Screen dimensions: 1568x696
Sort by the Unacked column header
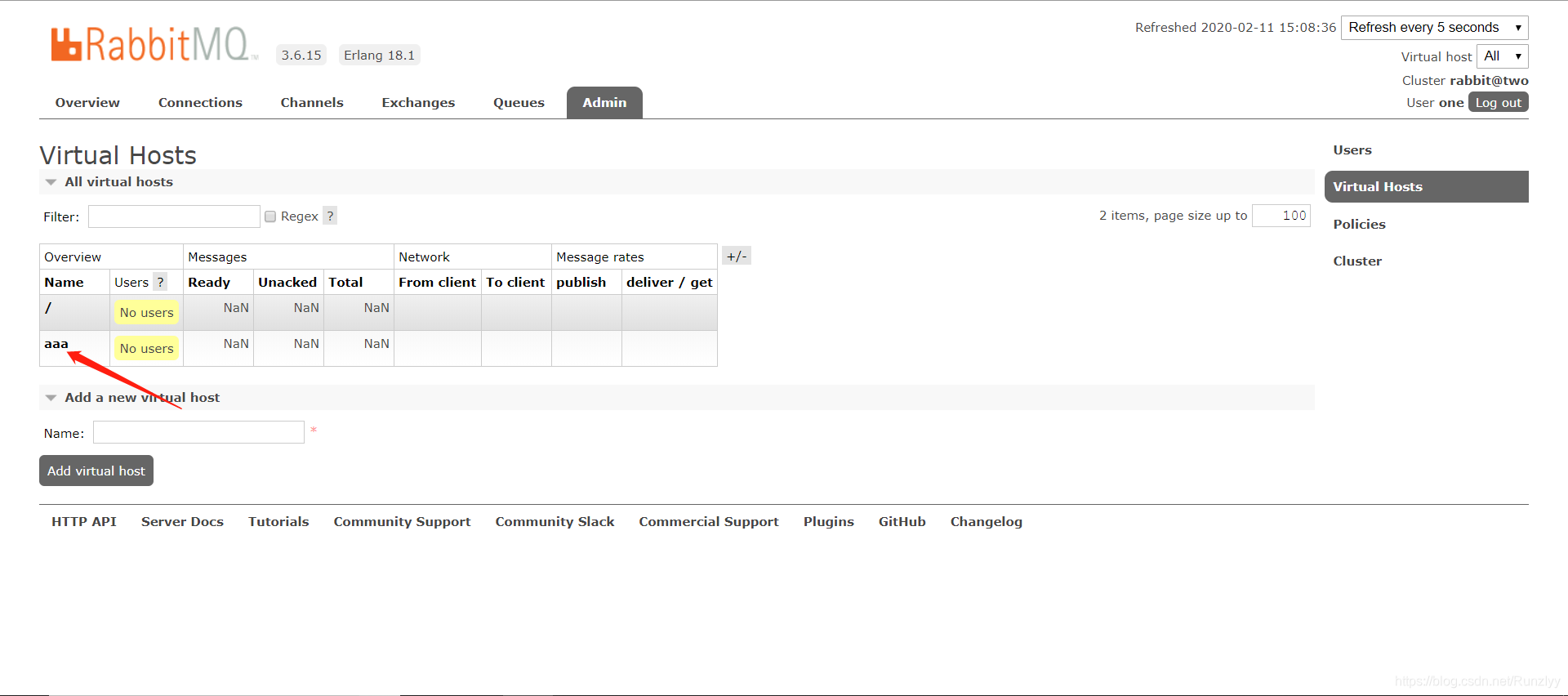click(x=287, y=282)
